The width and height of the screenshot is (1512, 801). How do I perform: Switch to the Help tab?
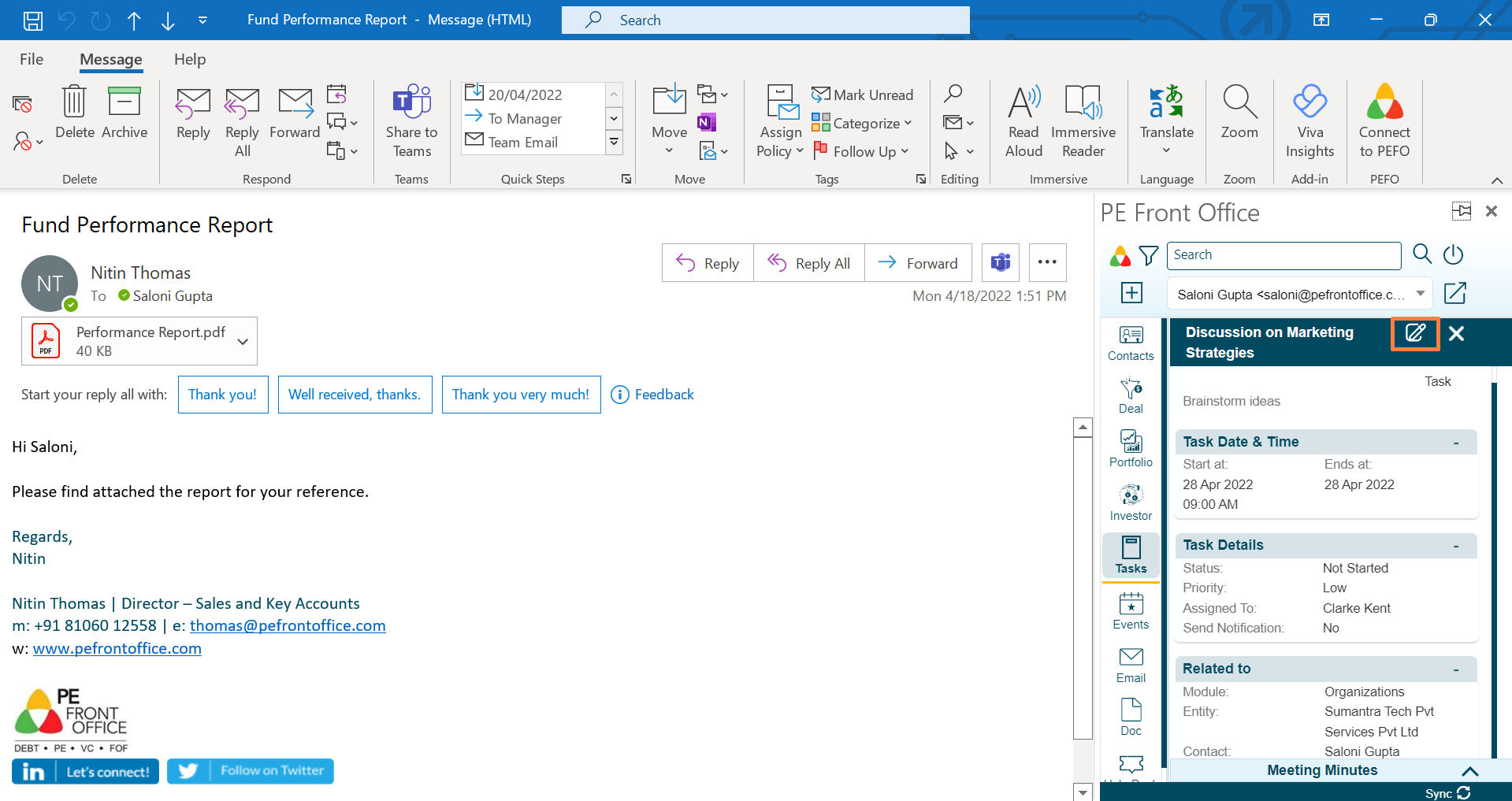pyautogui.click(x=190, y=60)
